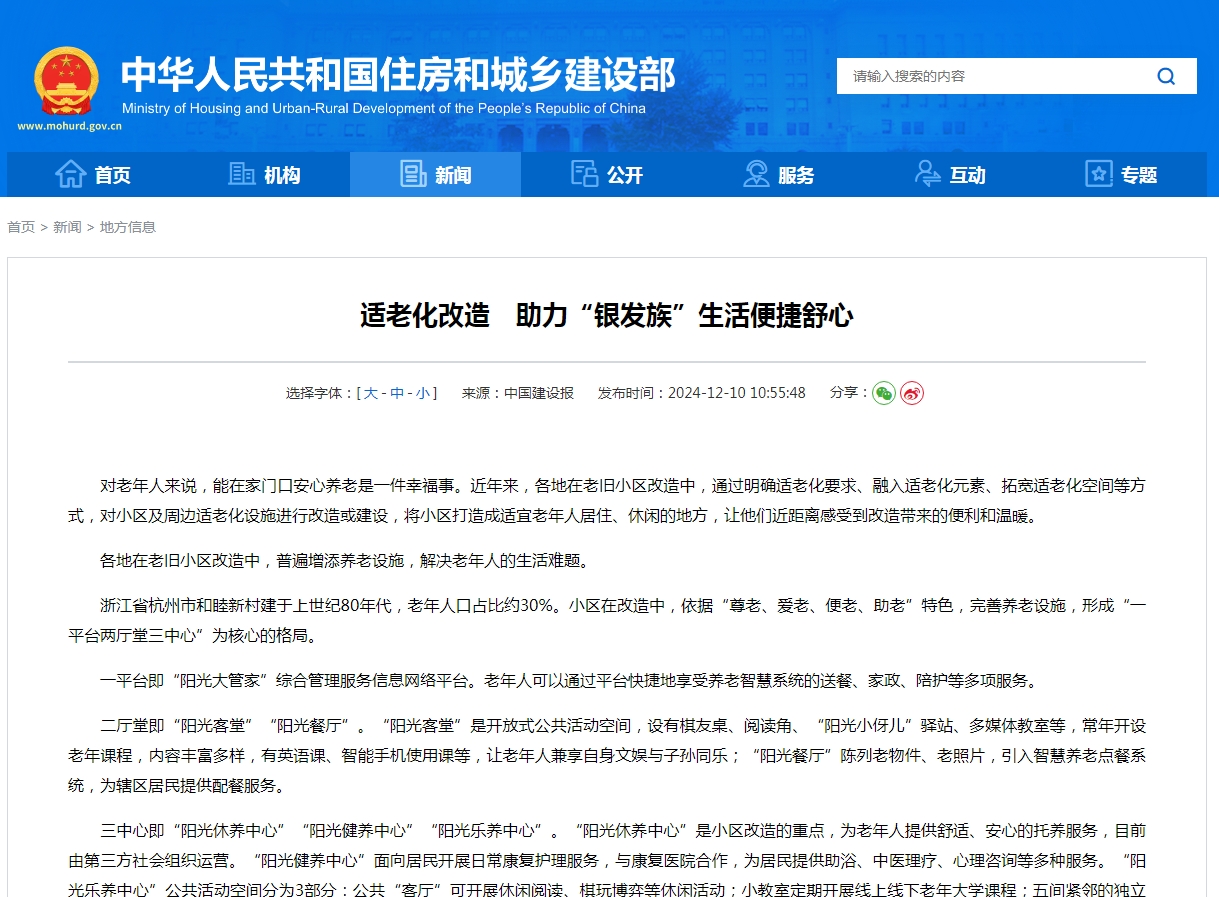This screenshot has width=1219, height=897.
Task: Click the search magnifier icon
Action: pos(1166,75)
